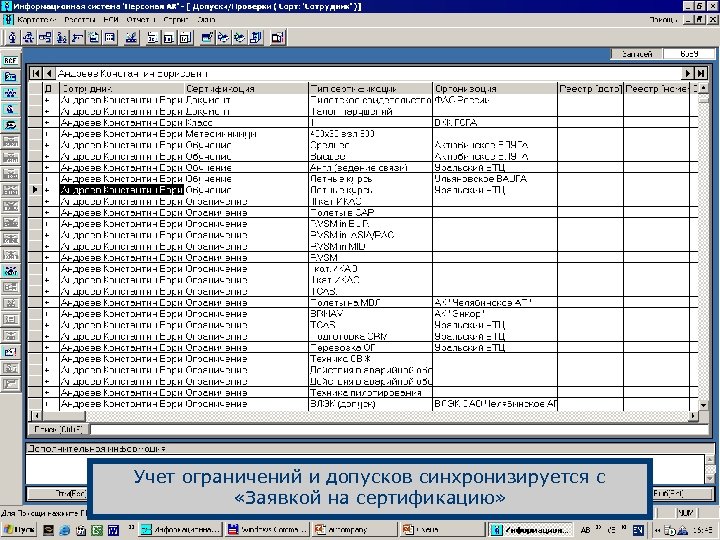Image resolution: width=720 pixels, height=540 pixels.
Task: Open the Помощь menu
Action: coord(663,20)
